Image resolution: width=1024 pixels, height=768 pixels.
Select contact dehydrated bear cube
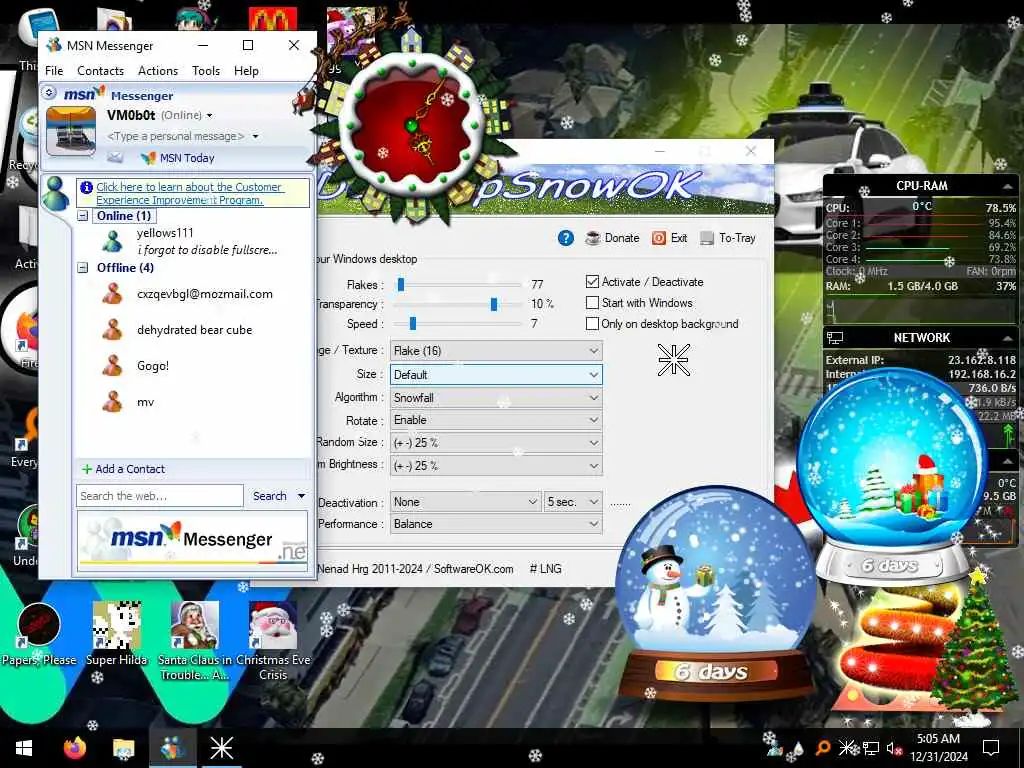193,330
